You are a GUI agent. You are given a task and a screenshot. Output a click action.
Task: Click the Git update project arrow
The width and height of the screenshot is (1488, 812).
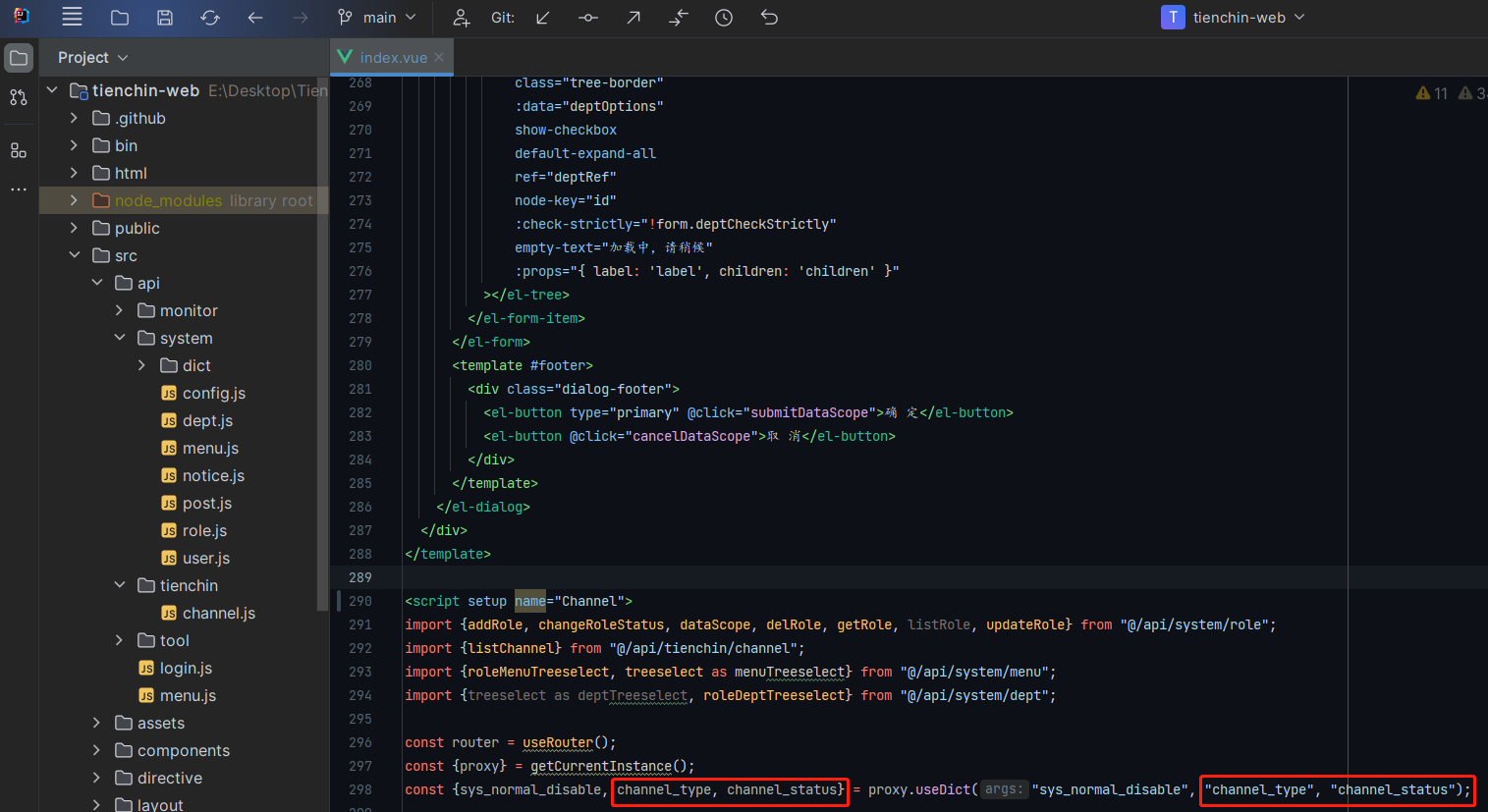pos(542,18)
